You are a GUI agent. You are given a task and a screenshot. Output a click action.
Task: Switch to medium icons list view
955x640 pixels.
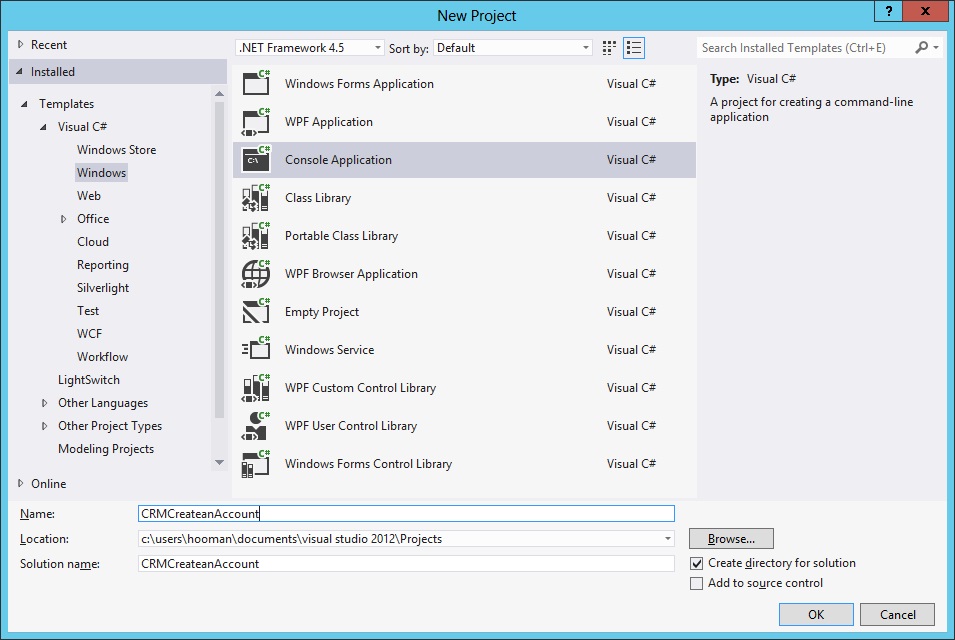pyautogui.click(x=634, y=47)
